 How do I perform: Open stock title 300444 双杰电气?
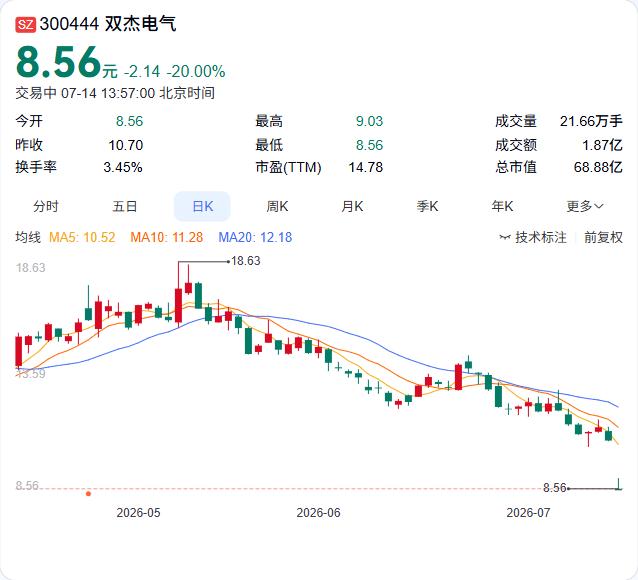(108, 24)
